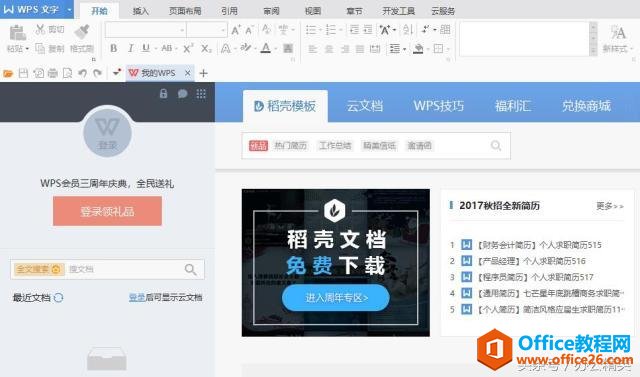Open the bullet list dropdown arrow
Screen dimensions: 640x377
tap(320, 30)
